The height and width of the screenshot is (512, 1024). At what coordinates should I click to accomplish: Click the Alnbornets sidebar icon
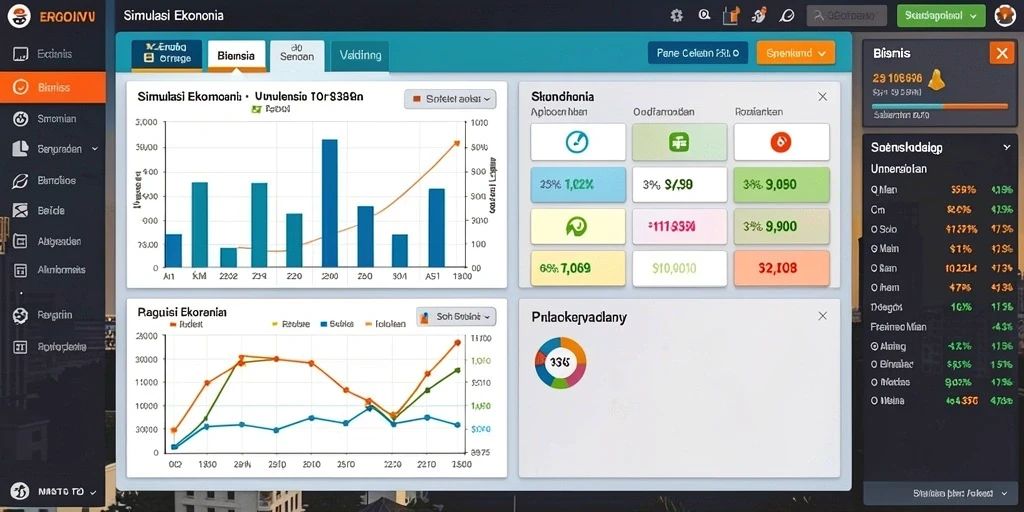coord(20,270)
